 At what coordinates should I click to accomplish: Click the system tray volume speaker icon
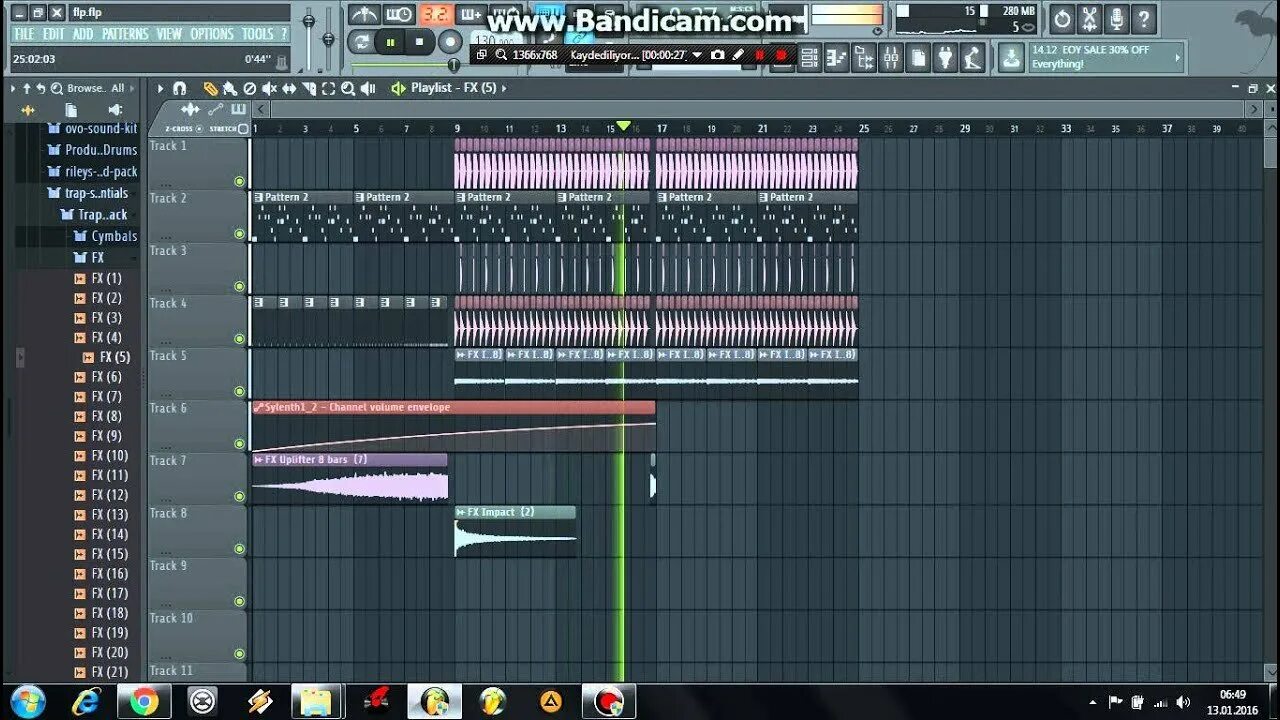click(1183, 702)
